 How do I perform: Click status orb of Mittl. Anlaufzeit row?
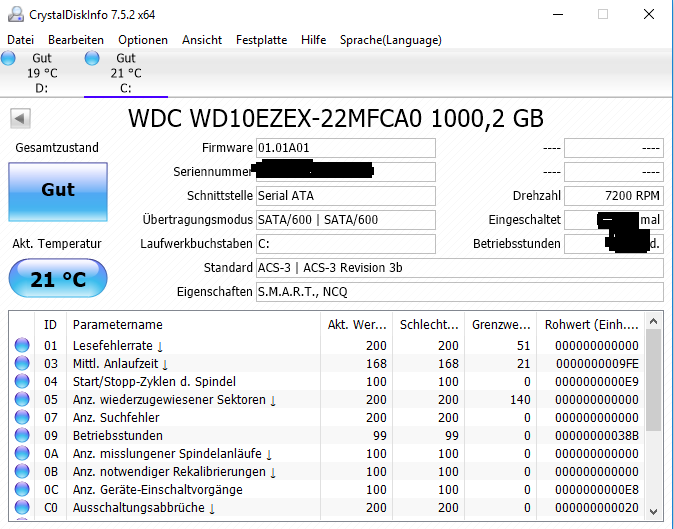[22, 363]
